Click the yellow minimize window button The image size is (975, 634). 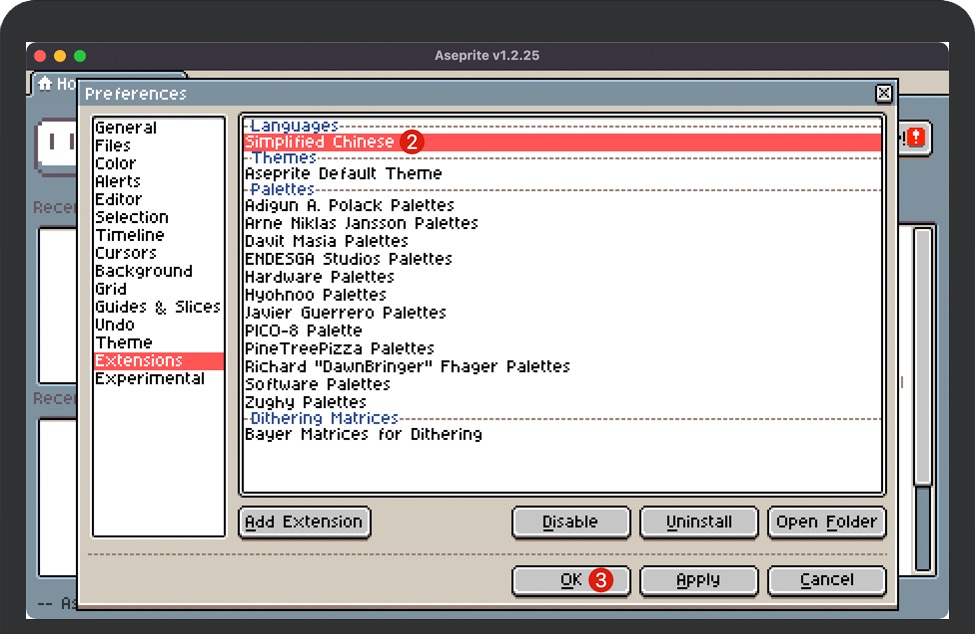click(60, 56)
